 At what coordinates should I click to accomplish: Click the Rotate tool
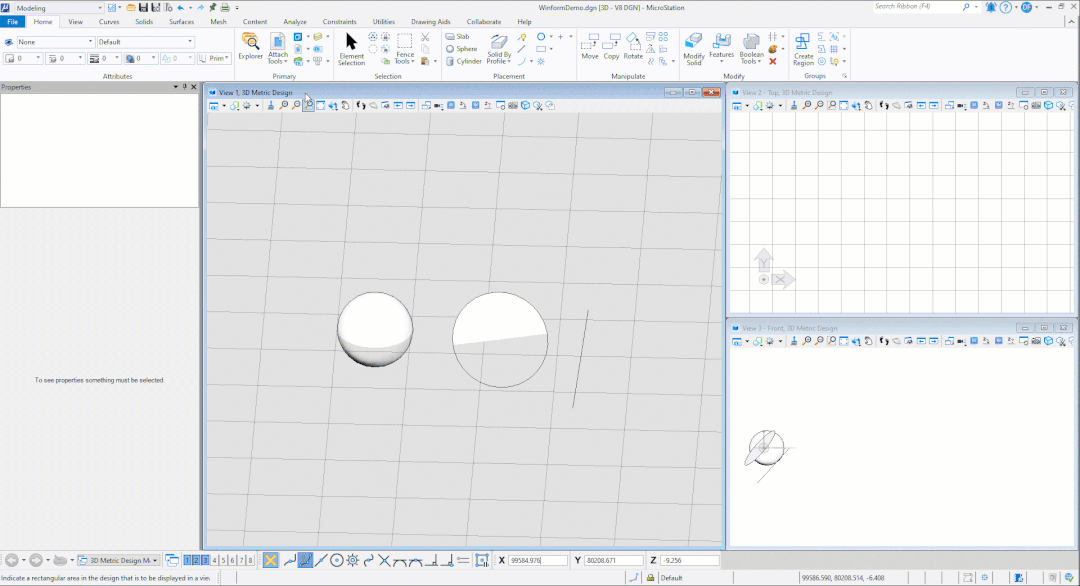pyautogui.click(x=633, y=47)
